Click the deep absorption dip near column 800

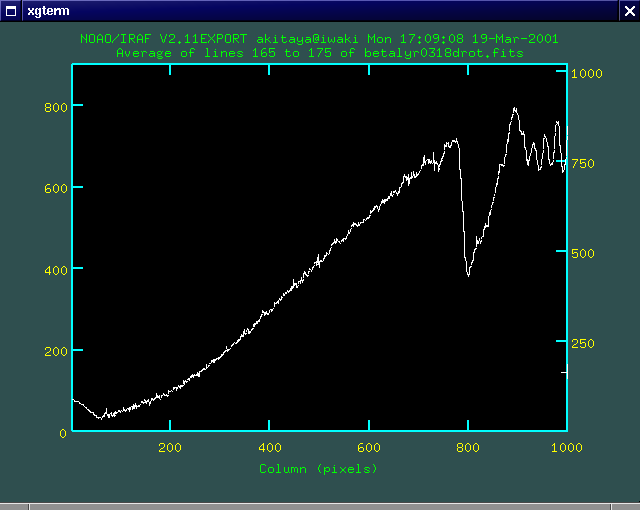(468, 273)
